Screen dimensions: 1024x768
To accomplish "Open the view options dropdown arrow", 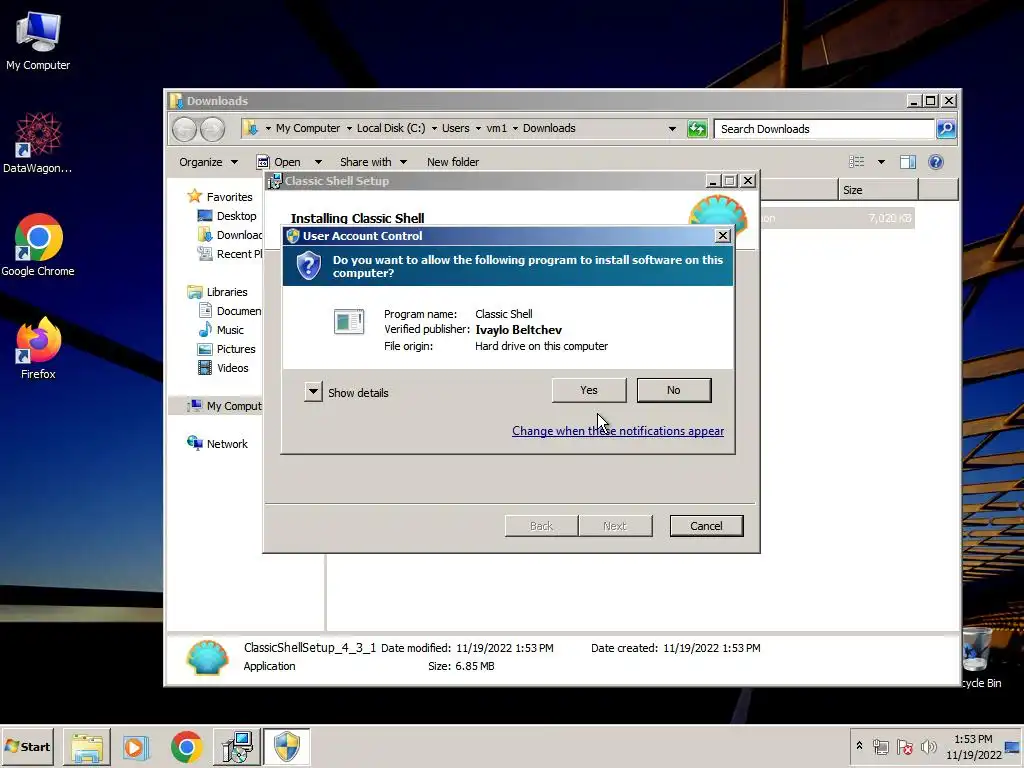I will [881, 162].
